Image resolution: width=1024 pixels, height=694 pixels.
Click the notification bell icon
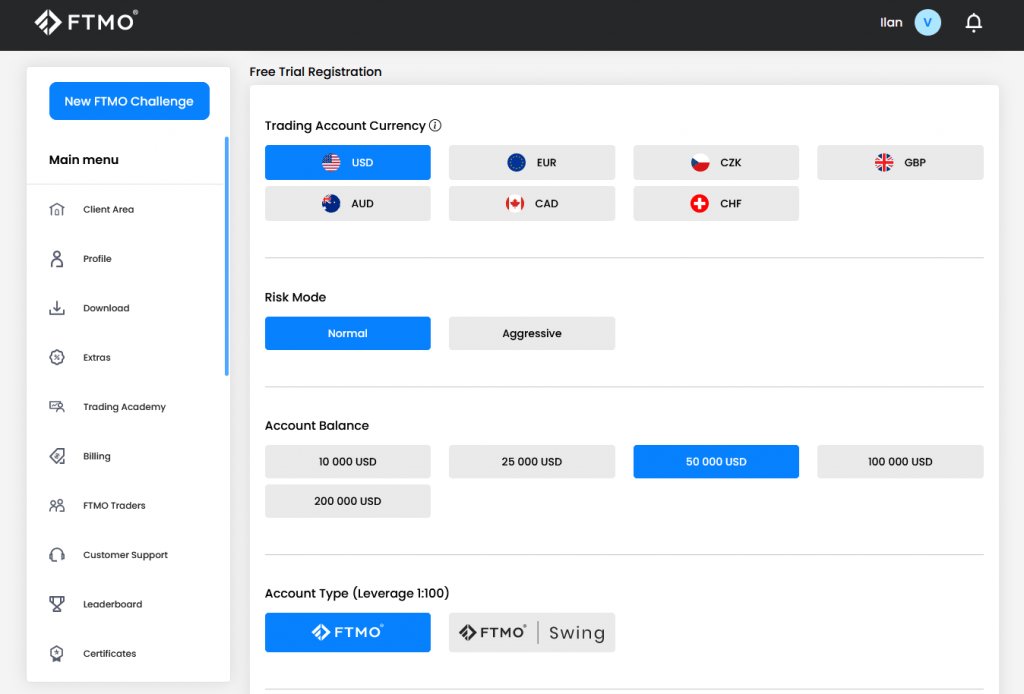(973, 23)
